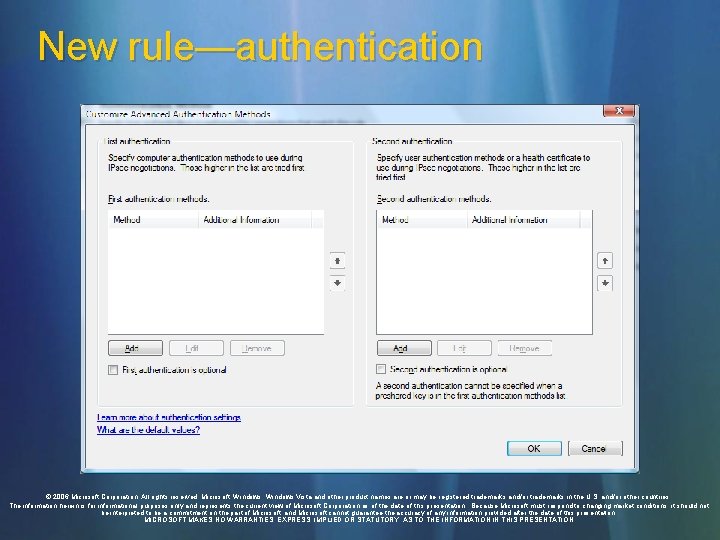Sort first list by Method column
This screenshot has height=540, width=720.
153,219
